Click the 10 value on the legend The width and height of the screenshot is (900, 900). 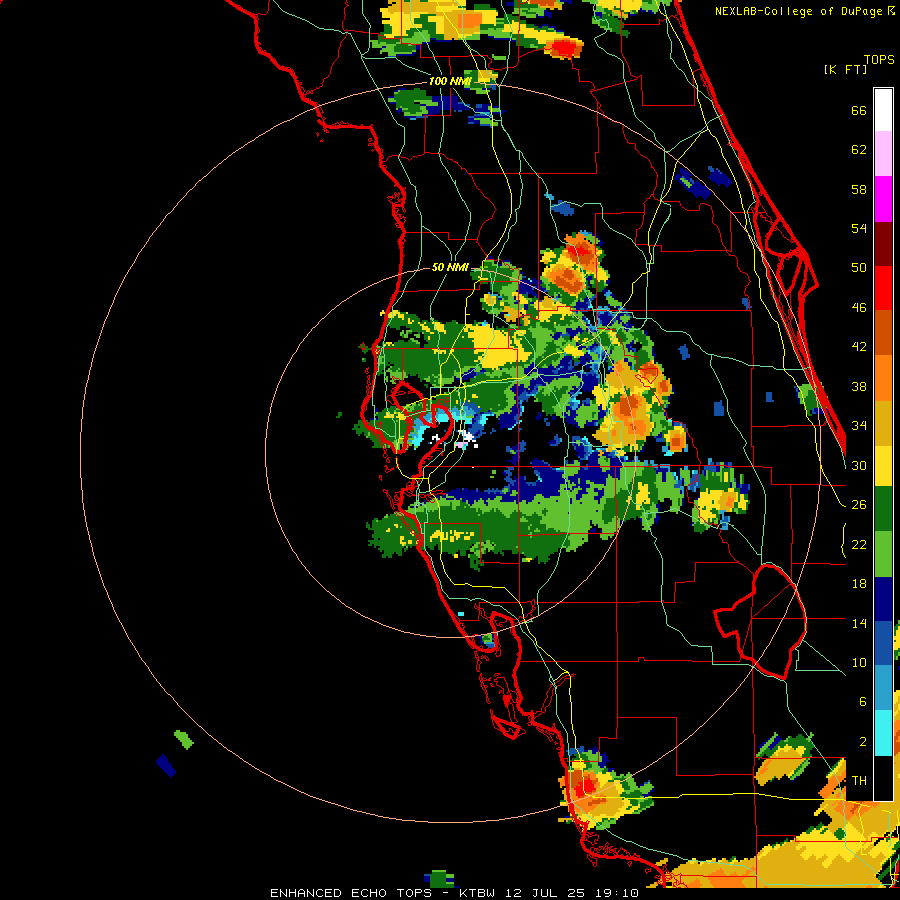tap(859, 662)
